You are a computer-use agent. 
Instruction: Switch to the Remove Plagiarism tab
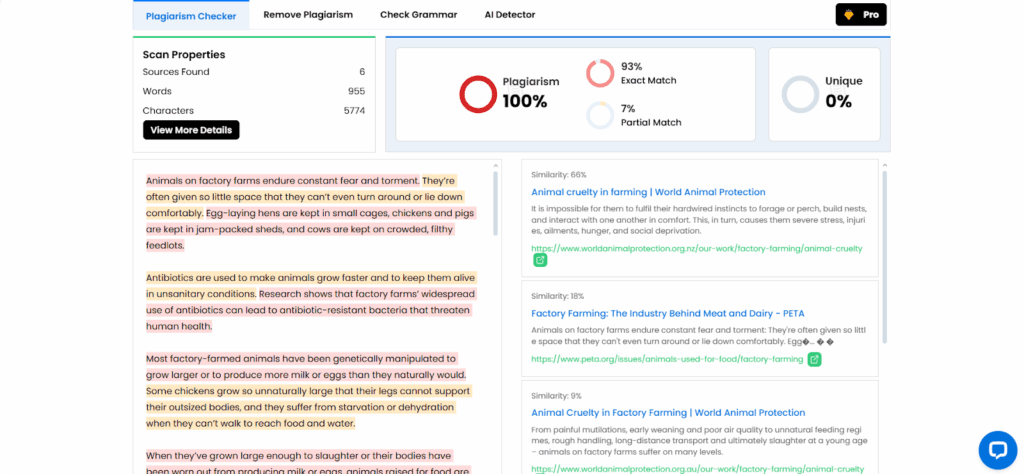[308, 15]
